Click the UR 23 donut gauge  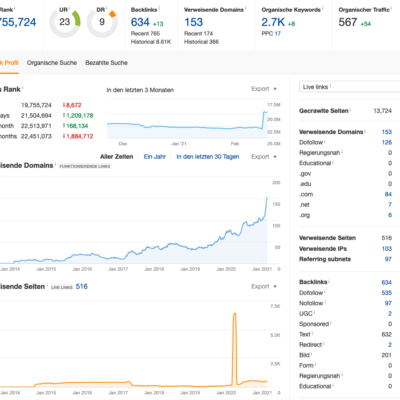click(x=65, y=22)
